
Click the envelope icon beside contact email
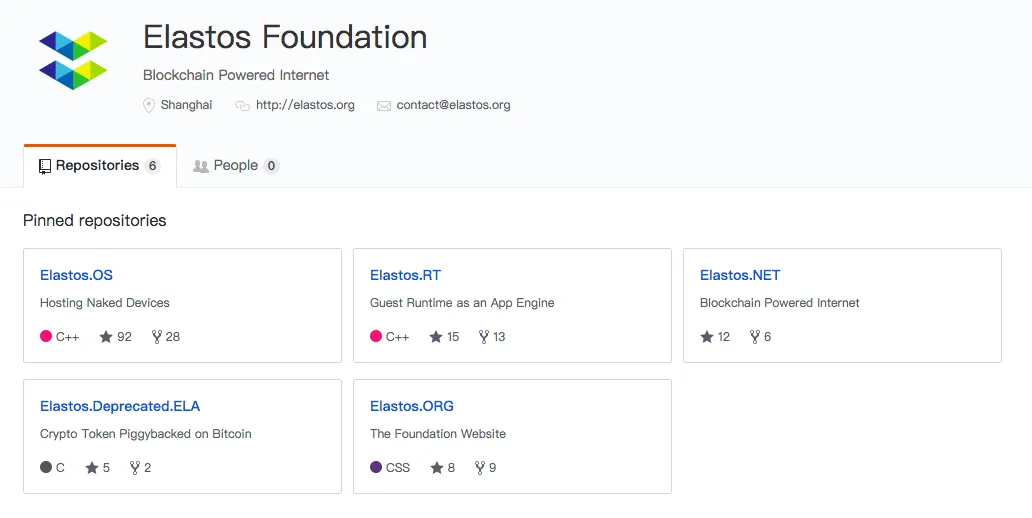click(384, 106)
